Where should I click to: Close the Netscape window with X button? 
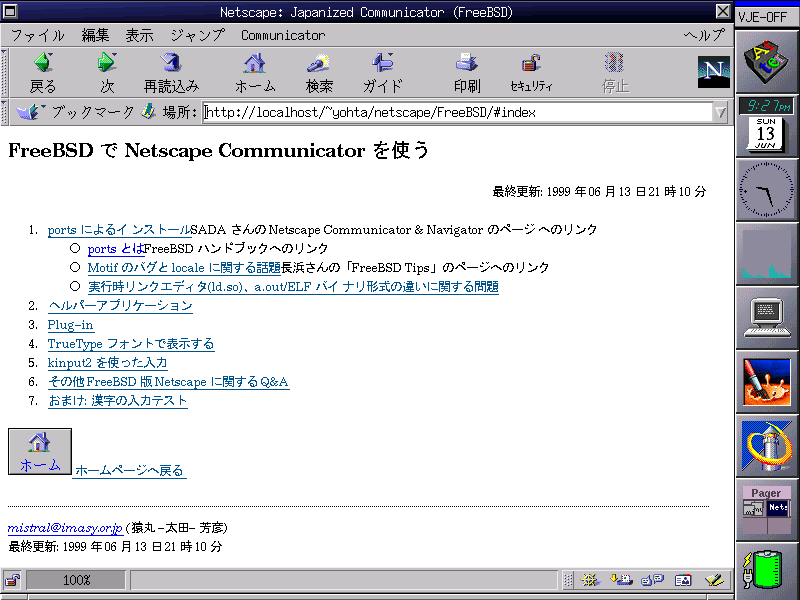click(x=723, y=11)
